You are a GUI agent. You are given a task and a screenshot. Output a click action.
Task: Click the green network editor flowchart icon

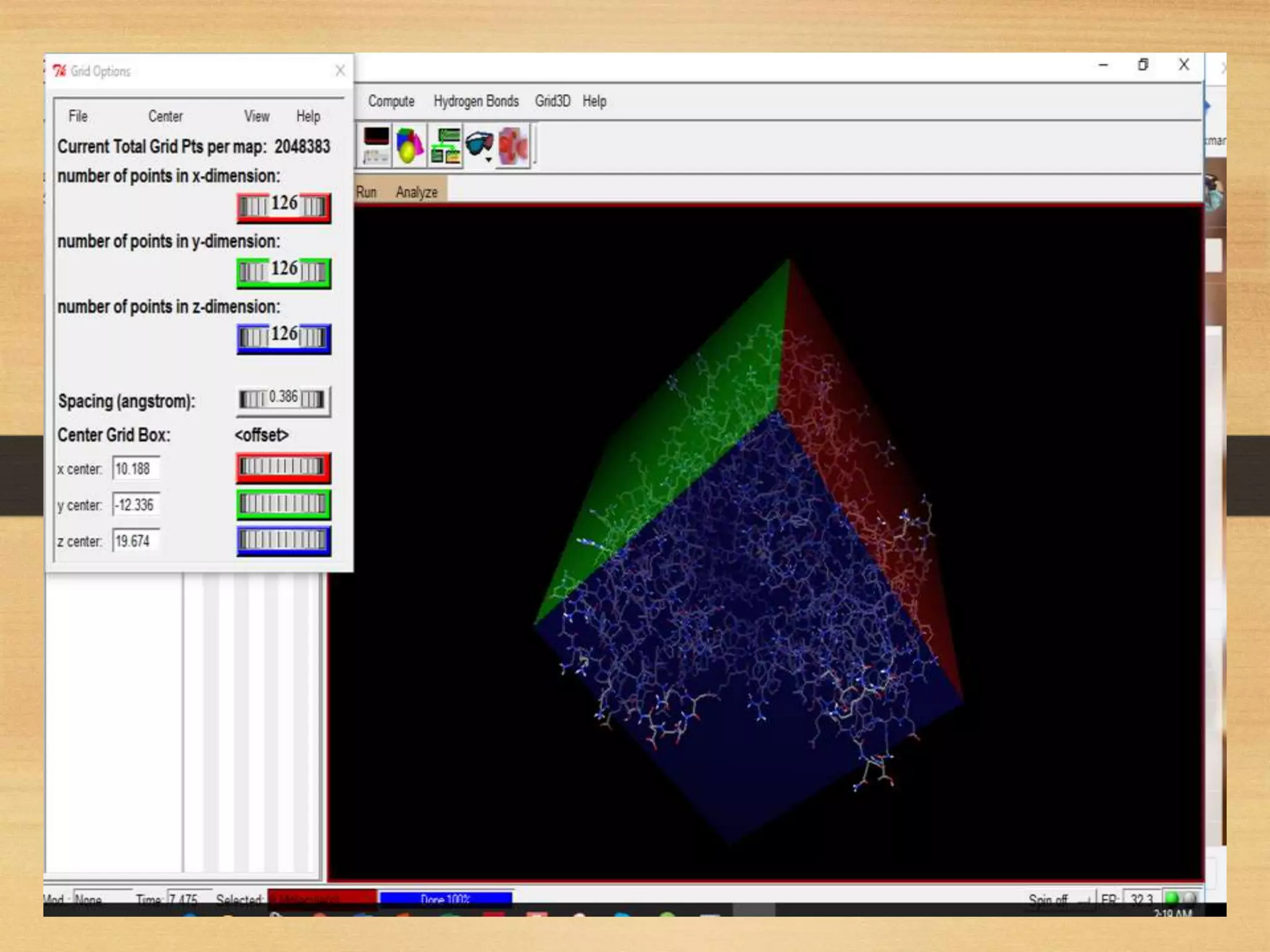pyautogui.click(x=445, y=146)
